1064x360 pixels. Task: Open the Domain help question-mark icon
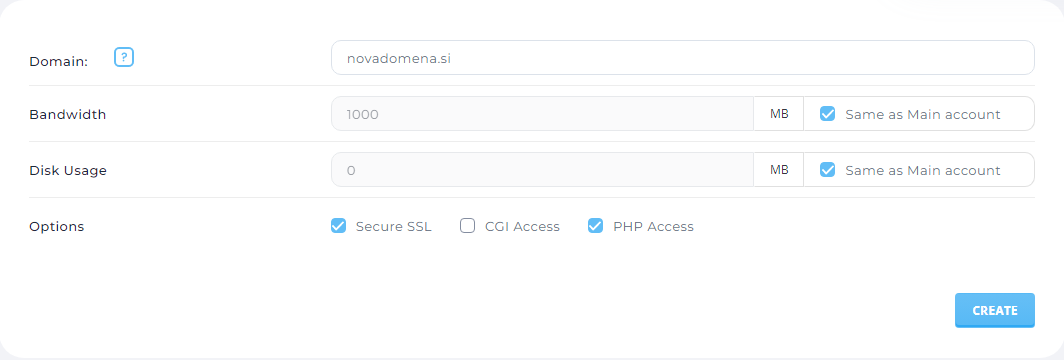(124, 58)
